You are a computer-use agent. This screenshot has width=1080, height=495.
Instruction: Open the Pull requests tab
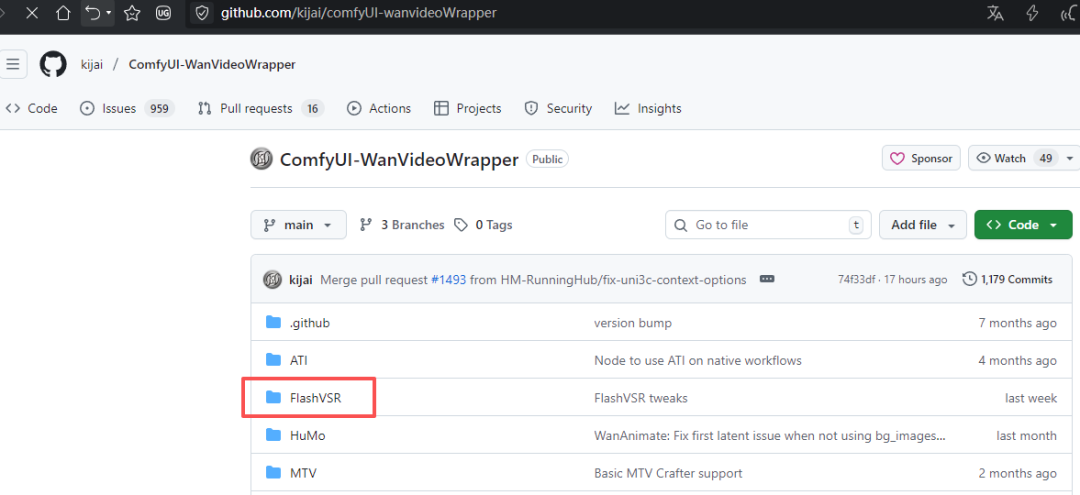260,109
